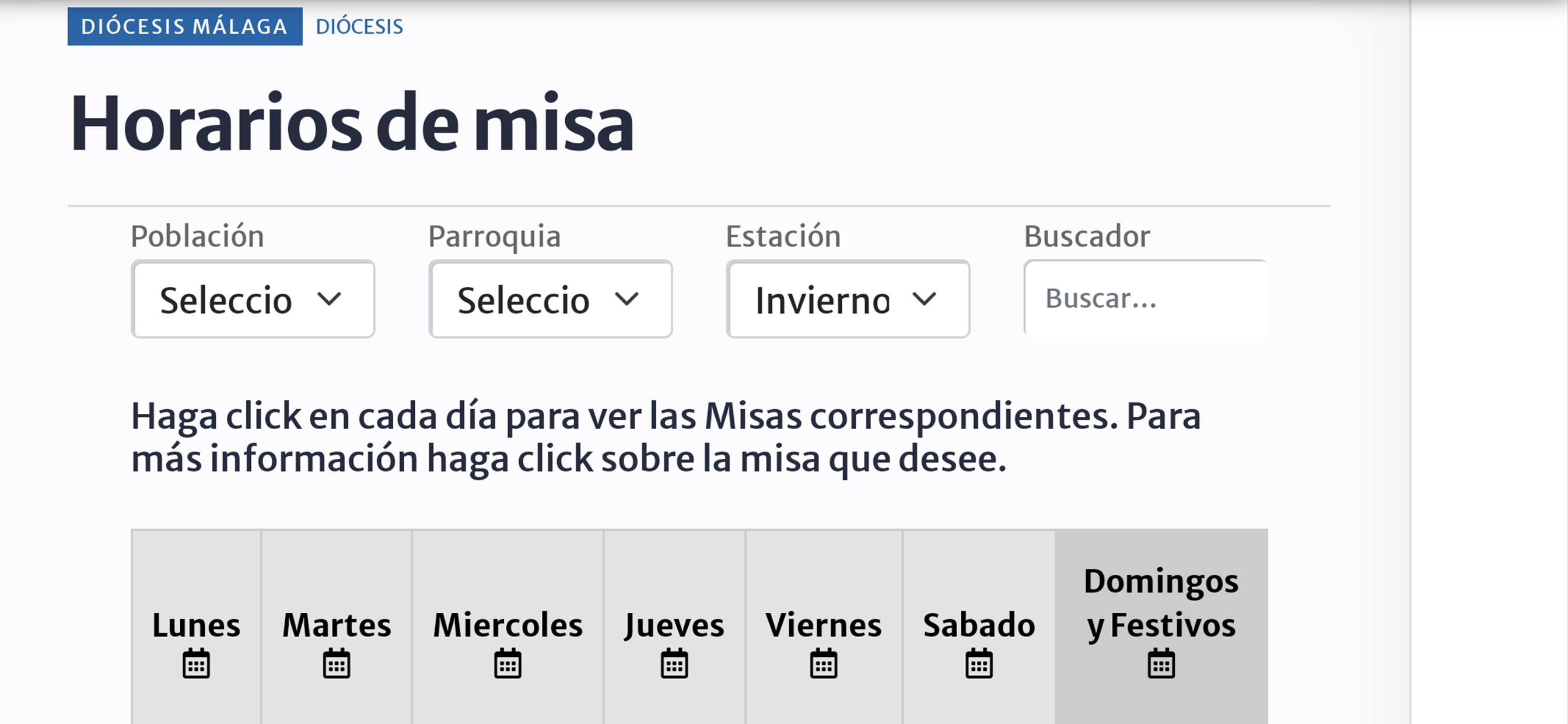Click the 'Haga click en cada día' instruction text
The image size is (1568, 724).
pos(666,437)
